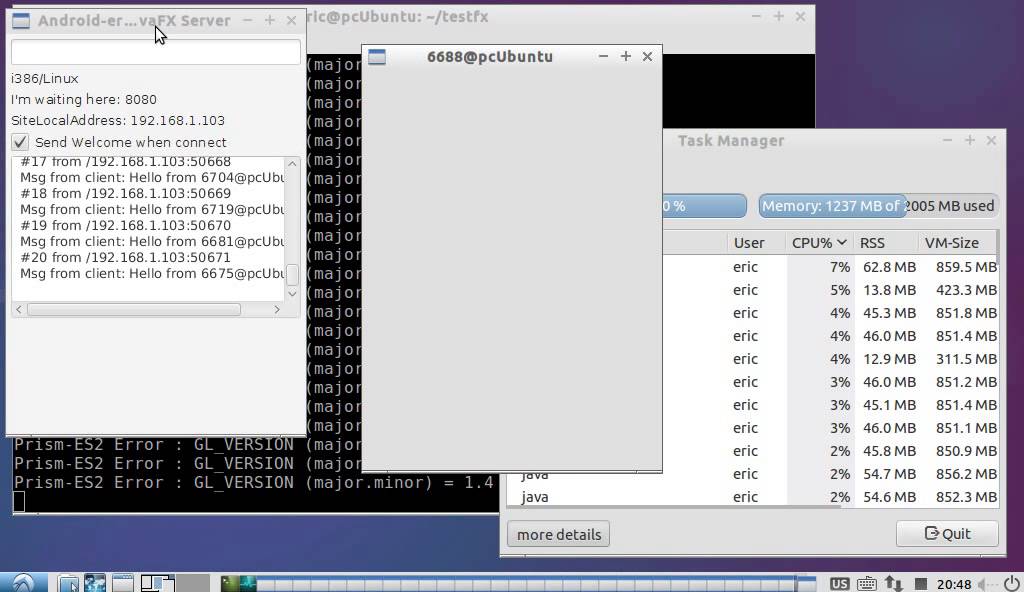Viewport: 1024px width, 592px height.
Task: Click the 'SiteLocalAddress: 192.168.1.103' label
Action: pyautogui.click(x=118, y=120)
